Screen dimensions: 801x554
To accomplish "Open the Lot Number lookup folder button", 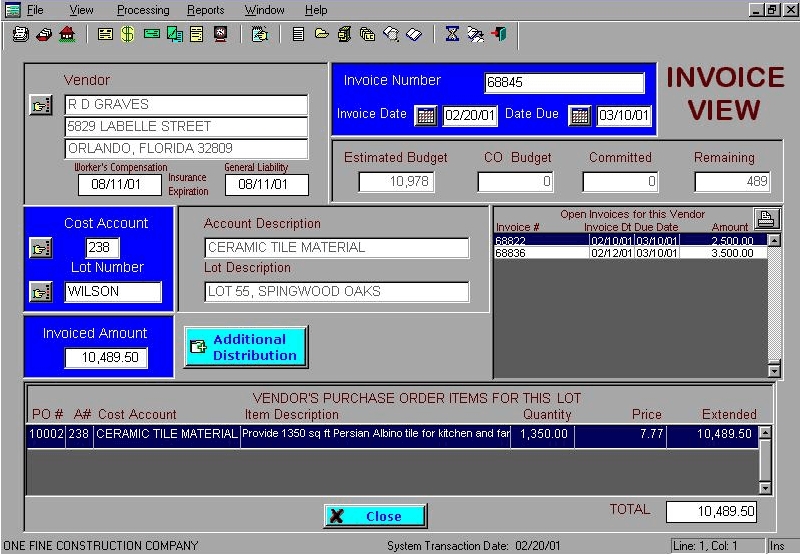I will (x=41, y=292).
